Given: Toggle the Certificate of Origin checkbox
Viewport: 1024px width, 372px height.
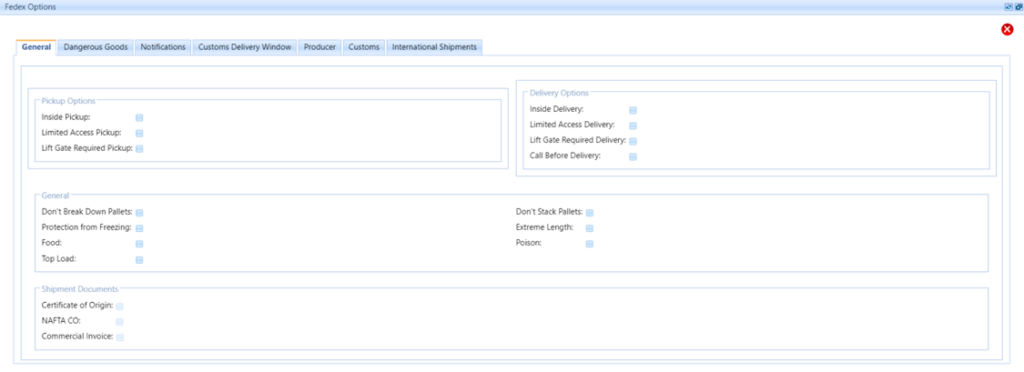Looking at the screenshot, I should [x=120, y=306].
